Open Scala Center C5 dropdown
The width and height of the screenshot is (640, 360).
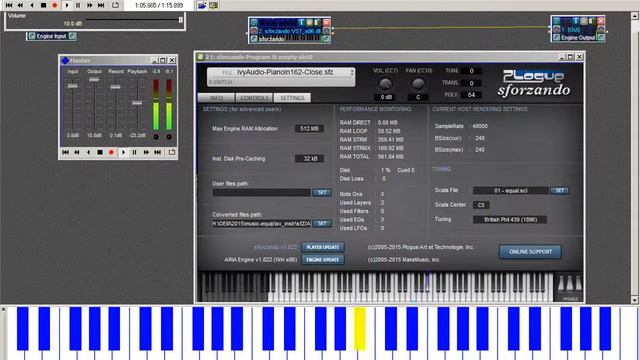tap(481, 205)
